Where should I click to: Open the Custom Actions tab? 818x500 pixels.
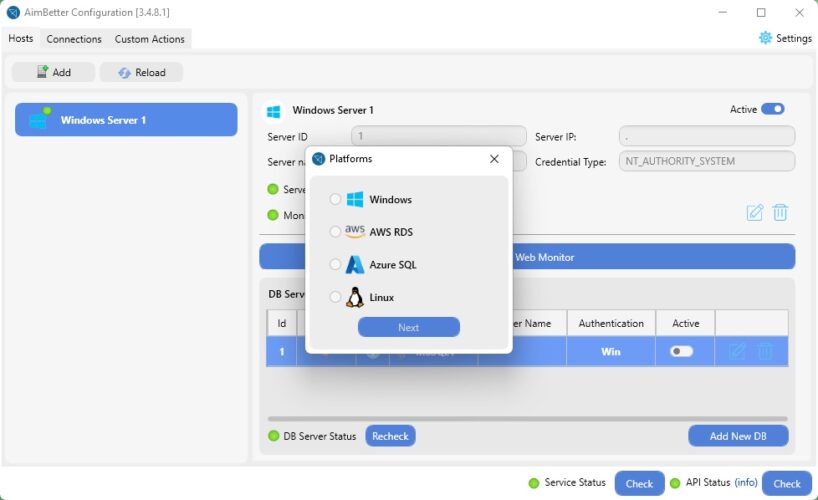149,39
